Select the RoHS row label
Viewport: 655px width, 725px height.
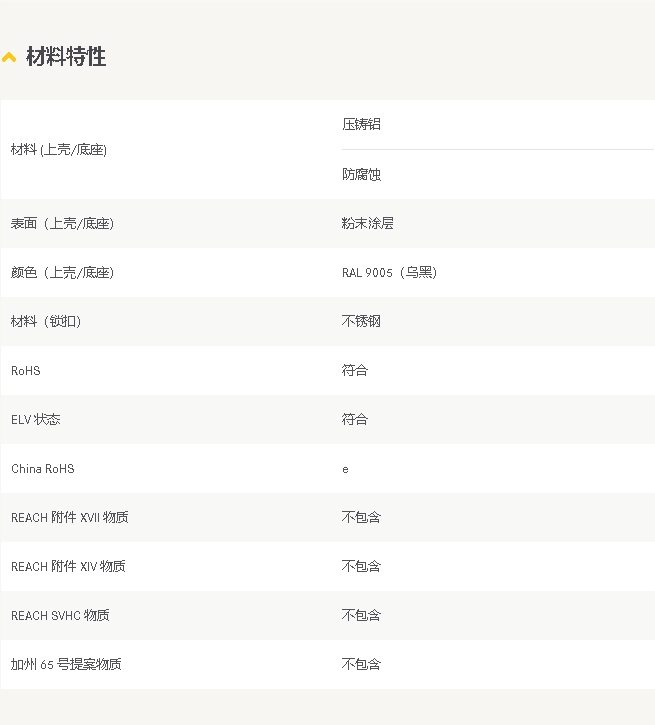(26, 371)
